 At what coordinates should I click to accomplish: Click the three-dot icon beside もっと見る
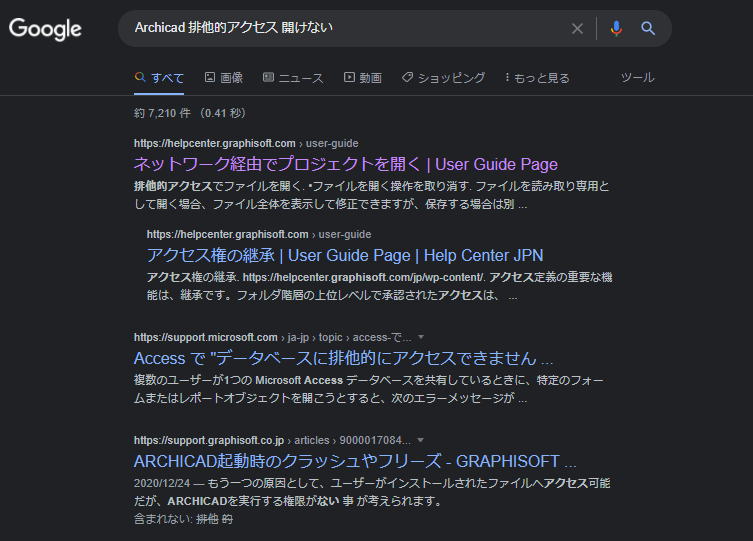(x=507, y=77)
